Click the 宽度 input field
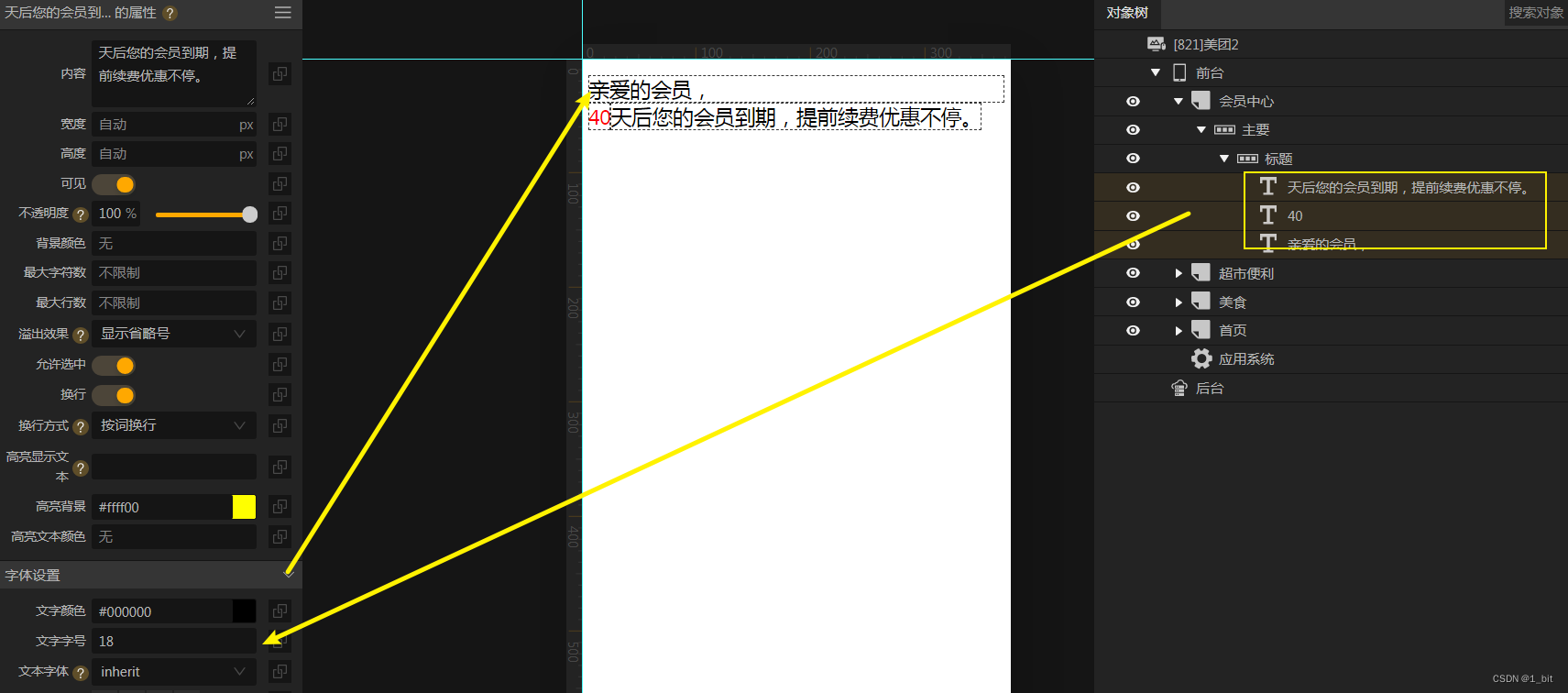 tap(174, 124)
